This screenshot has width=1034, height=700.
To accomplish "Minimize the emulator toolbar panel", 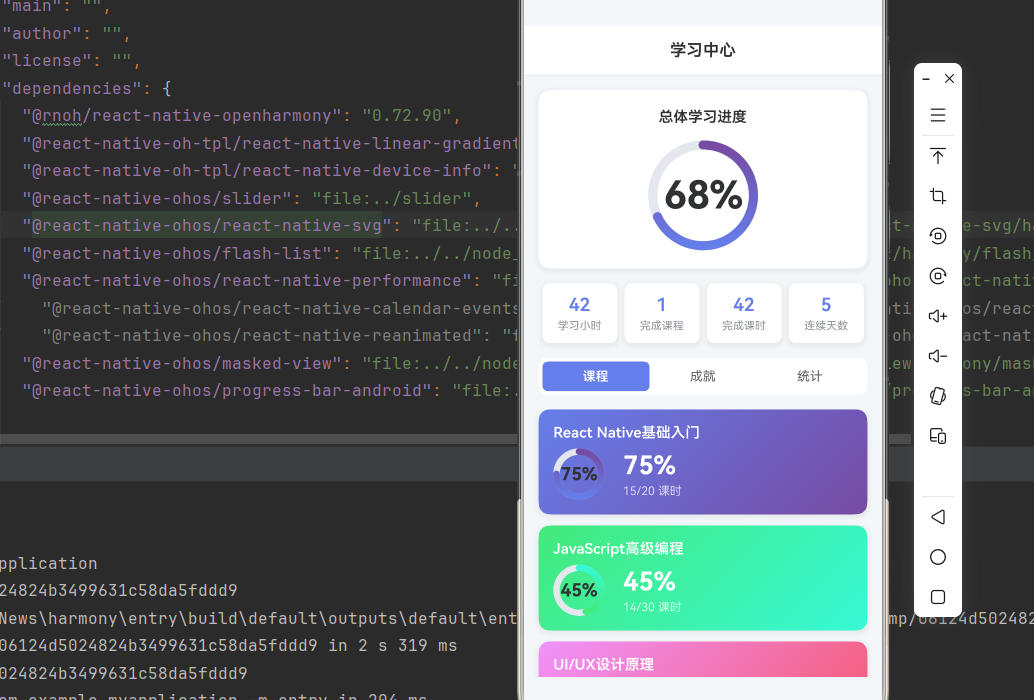I will coord(926,78).
